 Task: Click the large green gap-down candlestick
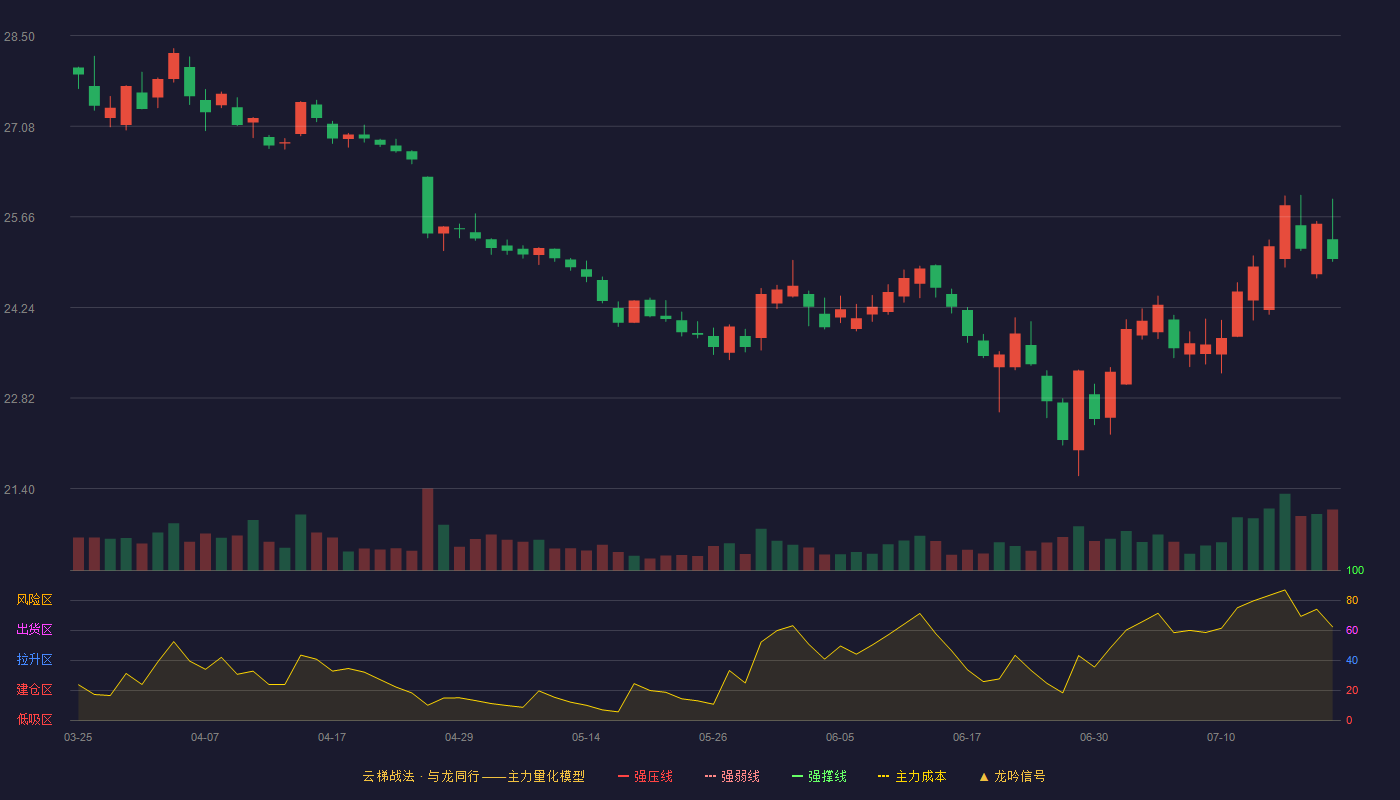click(x=427, y=205)
